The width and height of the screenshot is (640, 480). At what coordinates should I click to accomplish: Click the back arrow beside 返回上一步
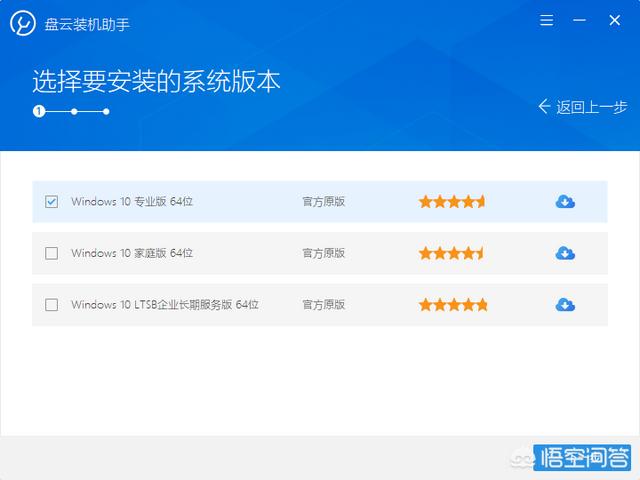(544, 107)
